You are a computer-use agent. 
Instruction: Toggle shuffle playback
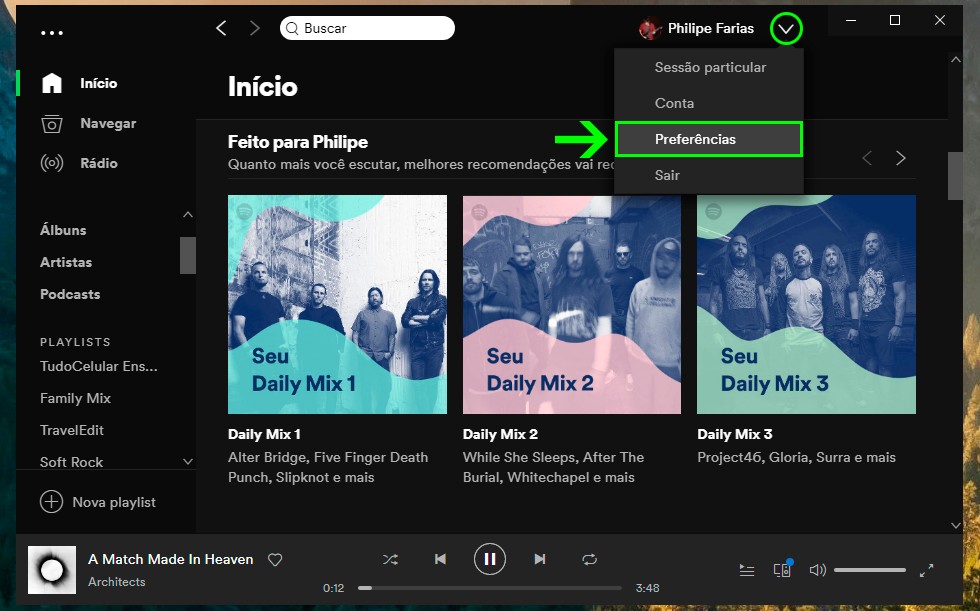click(390, 559)
